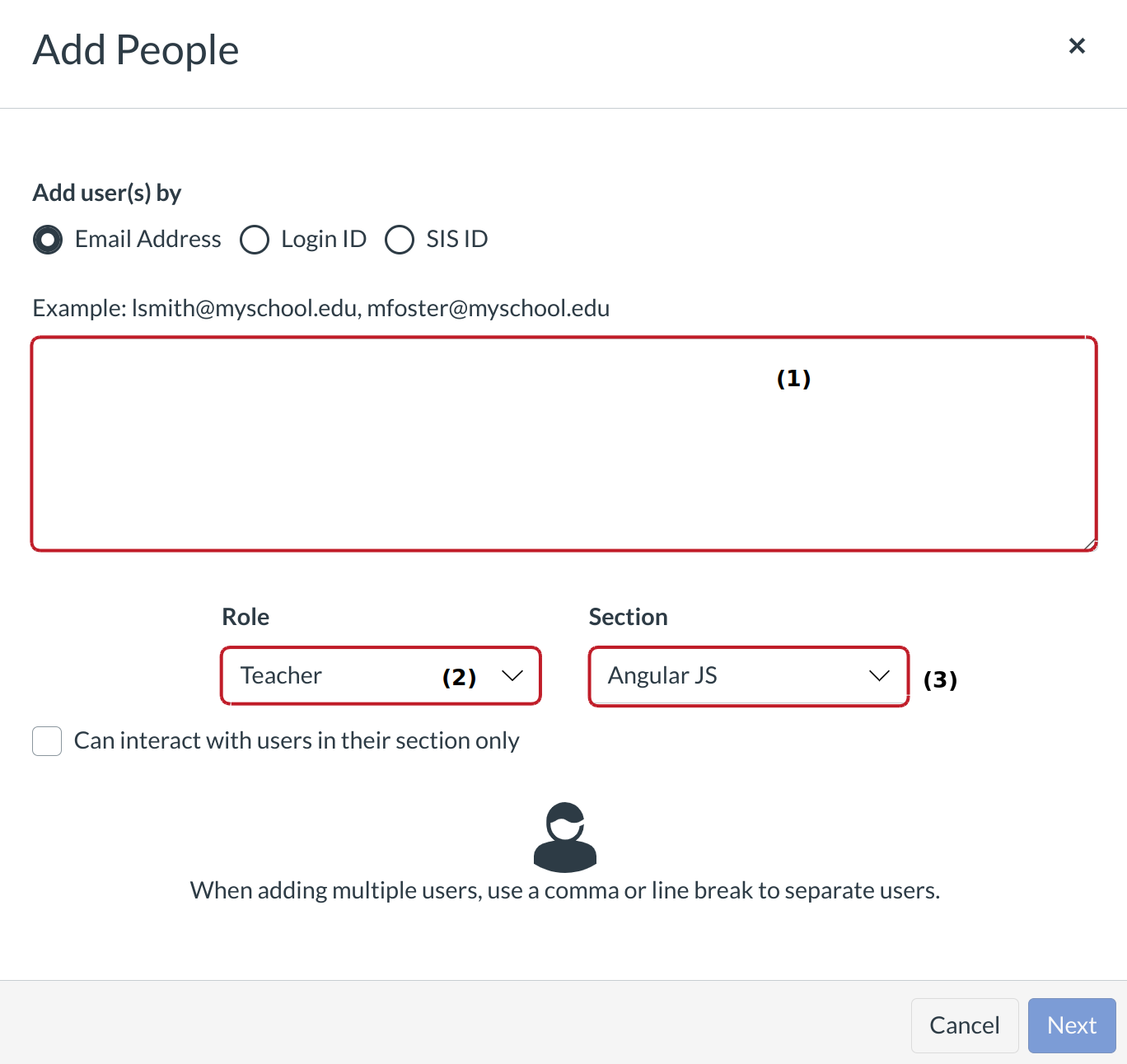Close the Add People dialog with X
Screen dimensions: 1127x1064
pos(1077,46)
